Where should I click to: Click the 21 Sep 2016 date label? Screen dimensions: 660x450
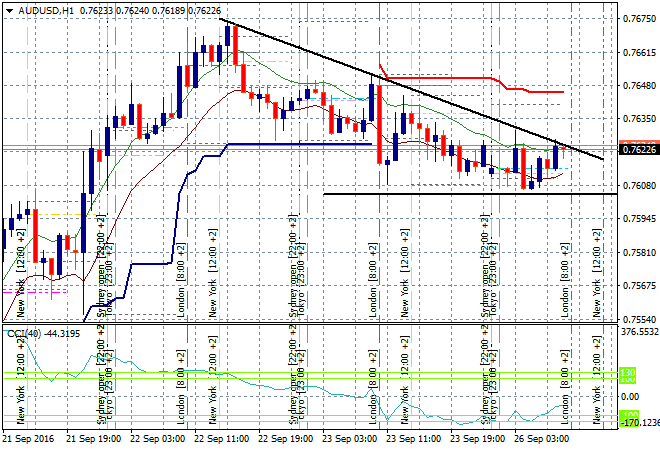[x=28, y=439]
